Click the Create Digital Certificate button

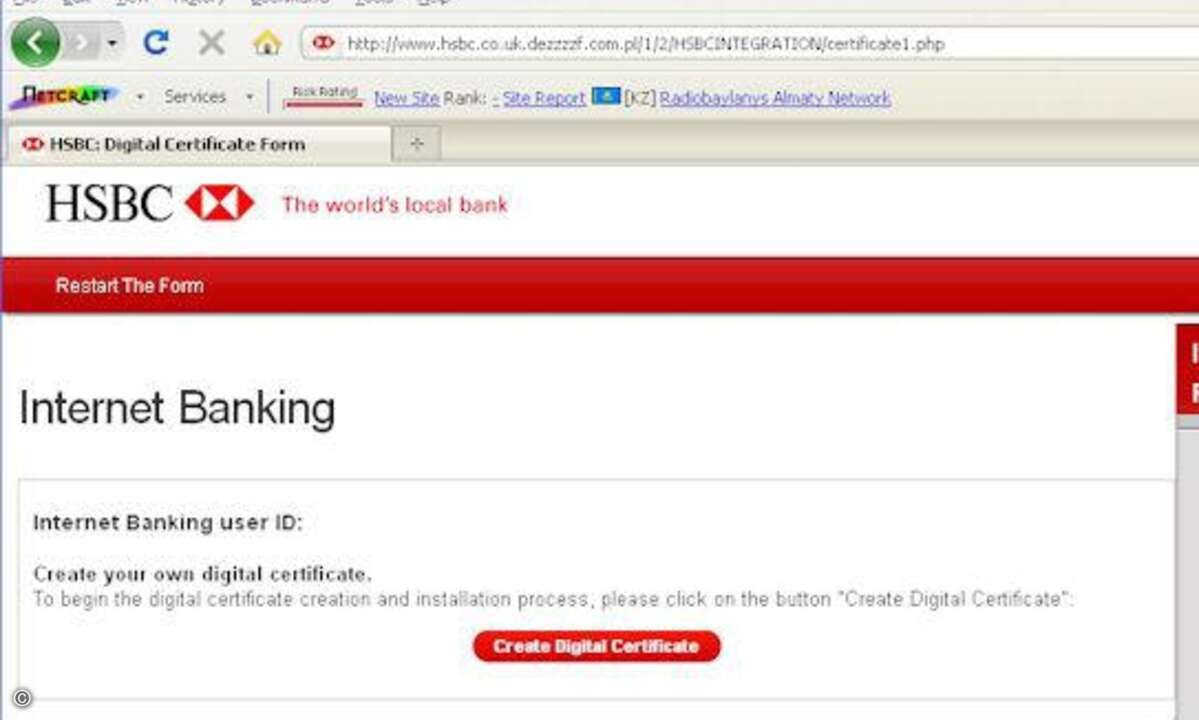596,647
